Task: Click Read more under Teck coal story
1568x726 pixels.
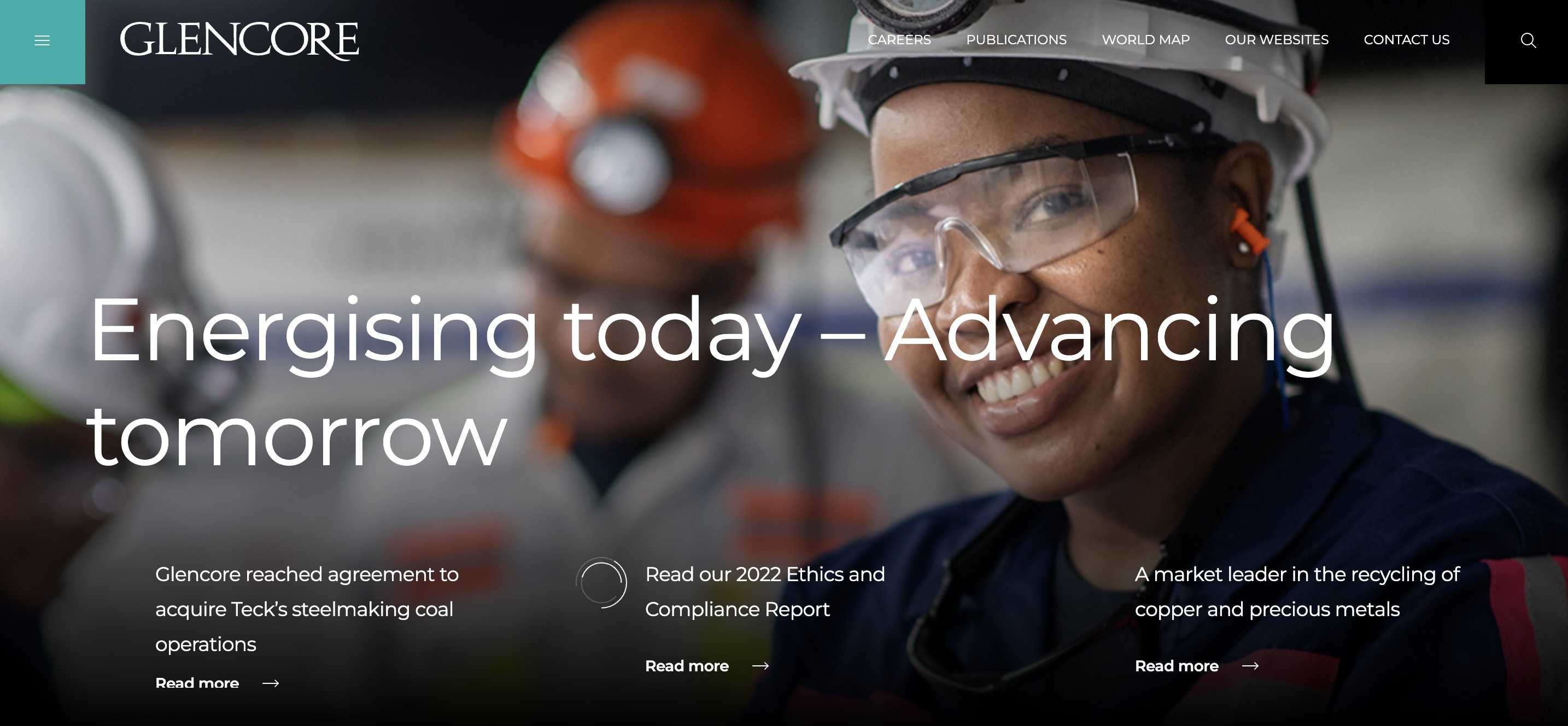Action: click(197, 683)
